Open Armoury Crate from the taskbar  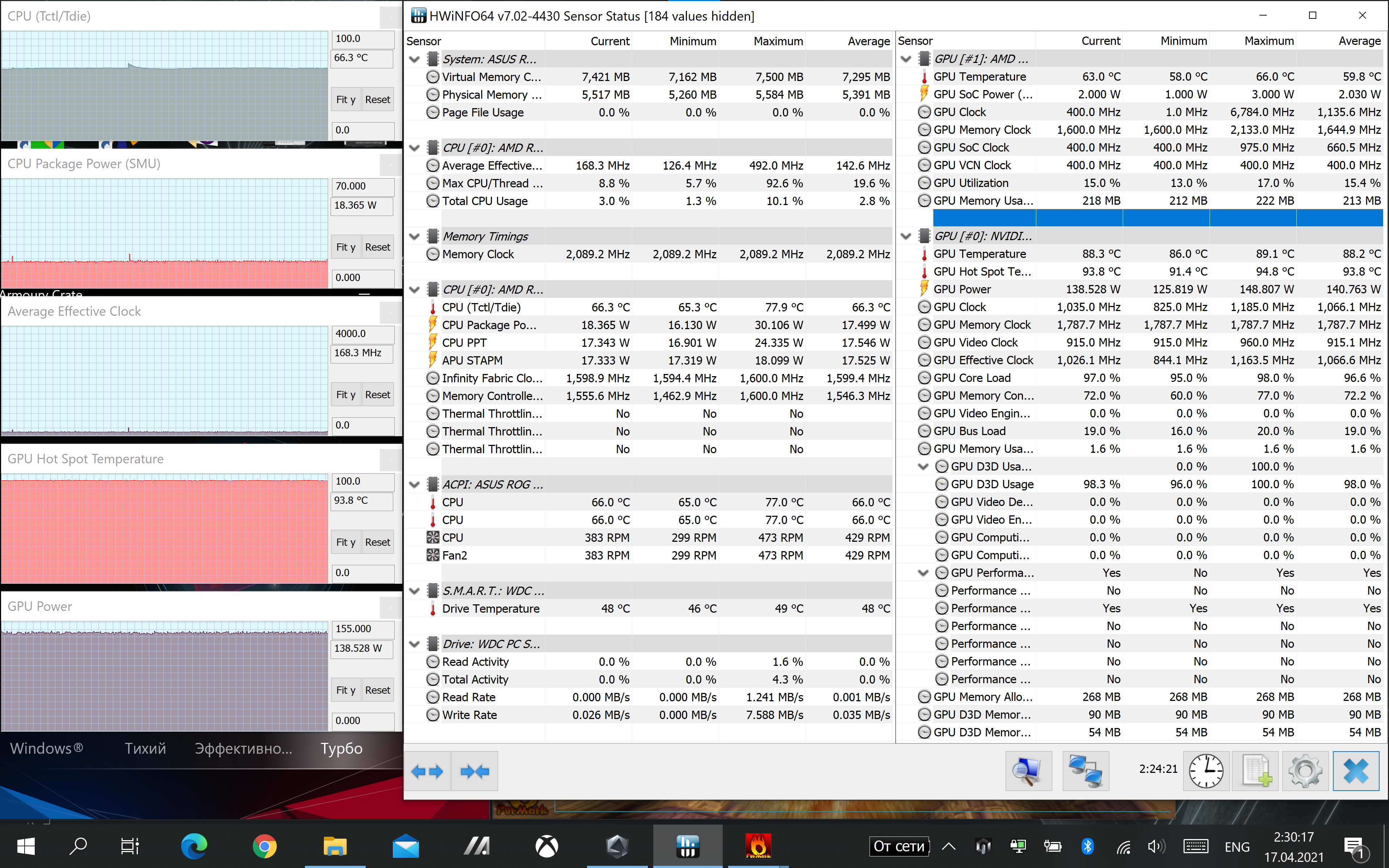coord(617,846)
